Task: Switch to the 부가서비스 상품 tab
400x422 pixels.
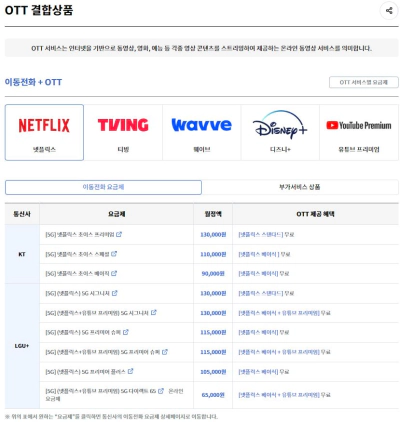Action: pyautogui.click(x=300, y=187)
